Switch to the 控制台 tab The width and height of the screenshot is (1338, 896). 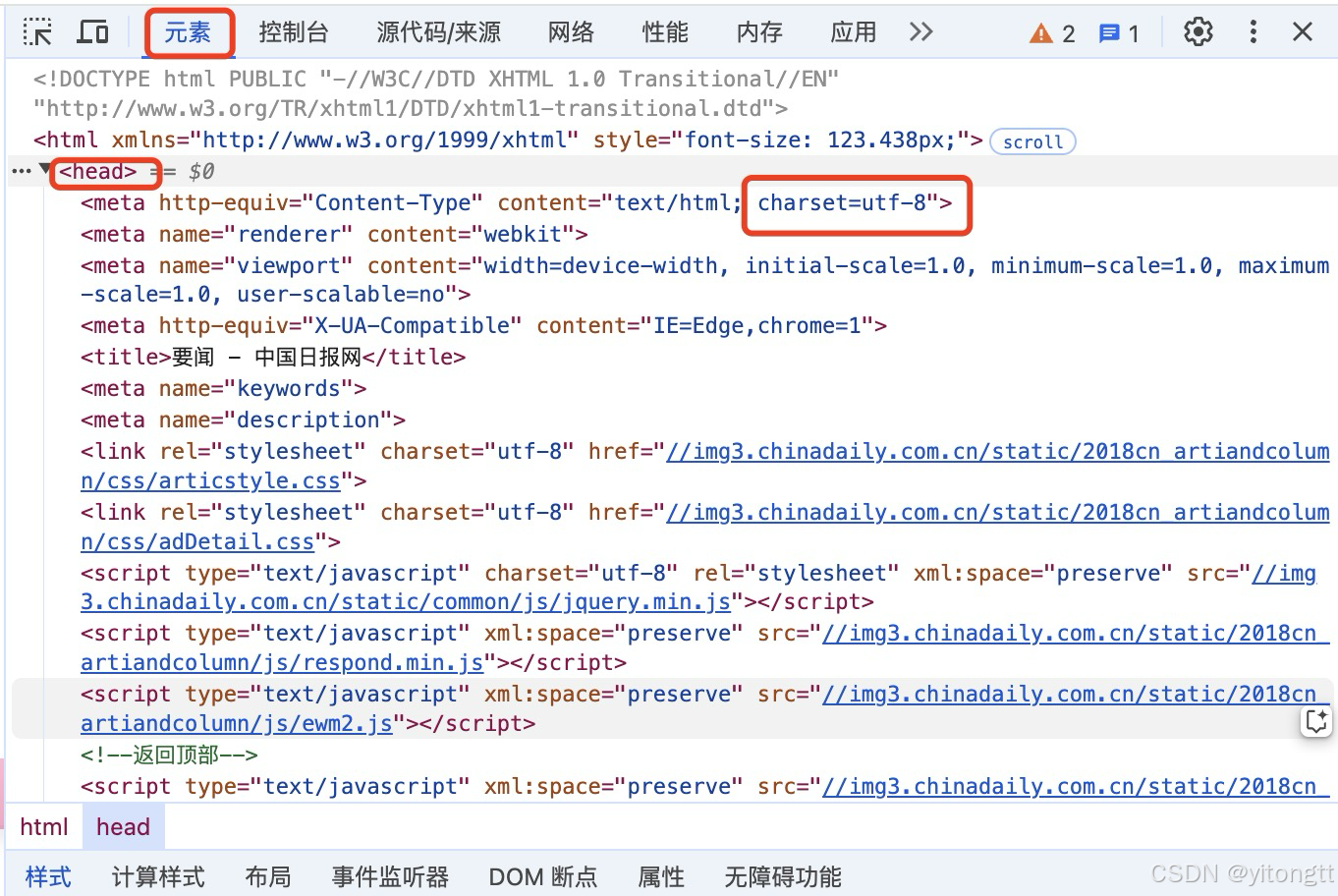point(294,30)
